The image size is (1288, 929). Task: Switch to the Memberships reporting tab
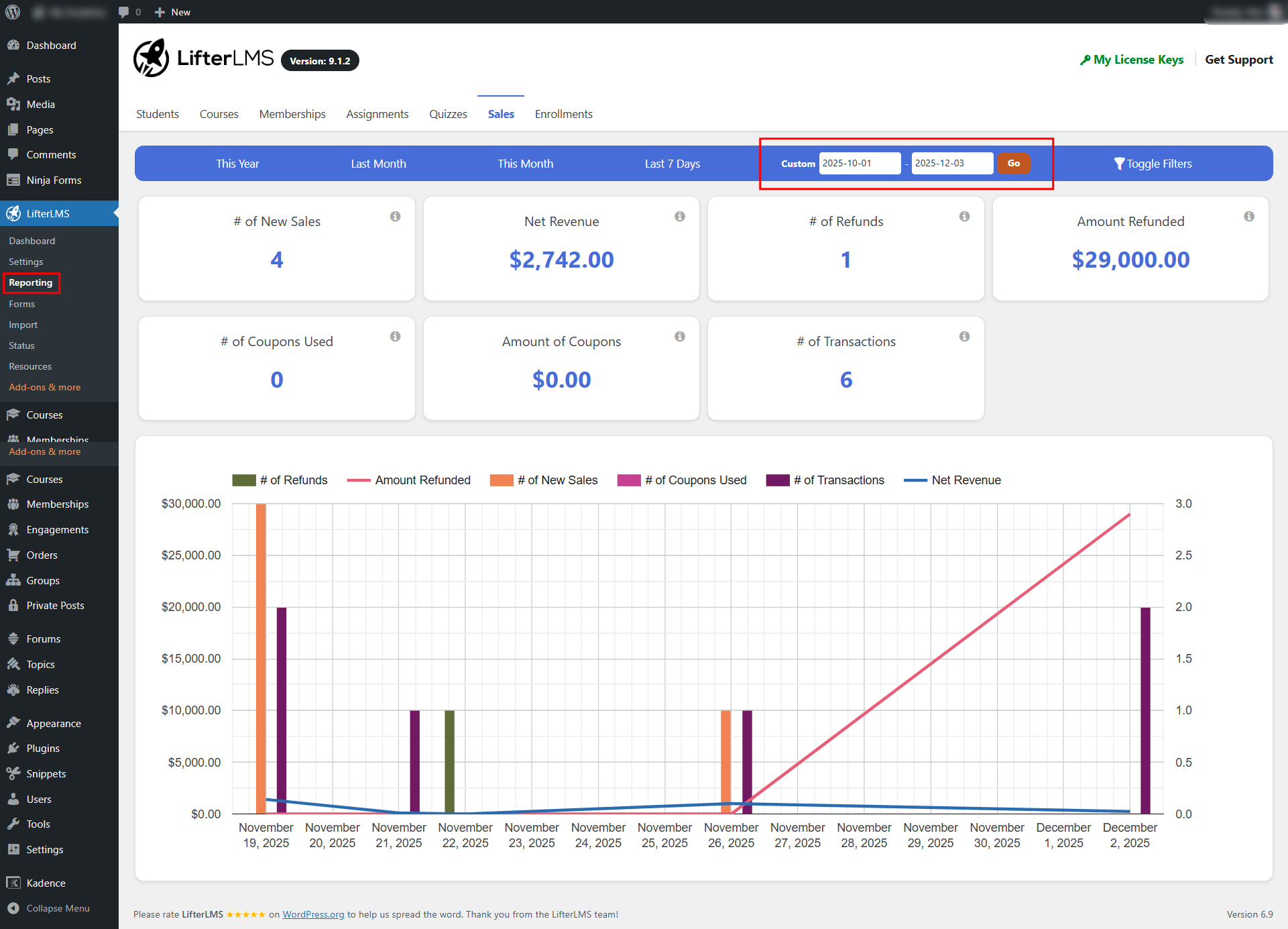(292, 114)
